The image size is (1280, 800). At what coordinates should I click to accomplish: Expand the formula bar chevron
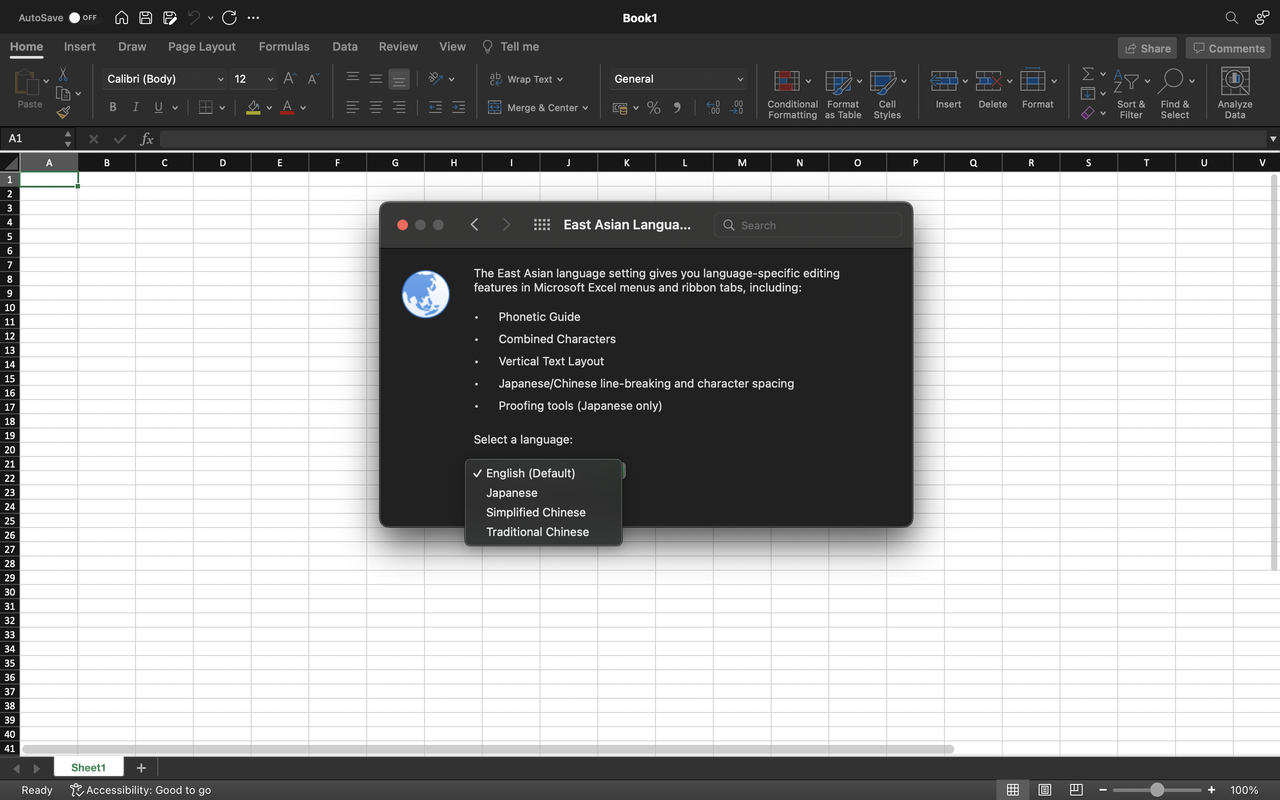pyautogui.click(x=1272, y=139)
